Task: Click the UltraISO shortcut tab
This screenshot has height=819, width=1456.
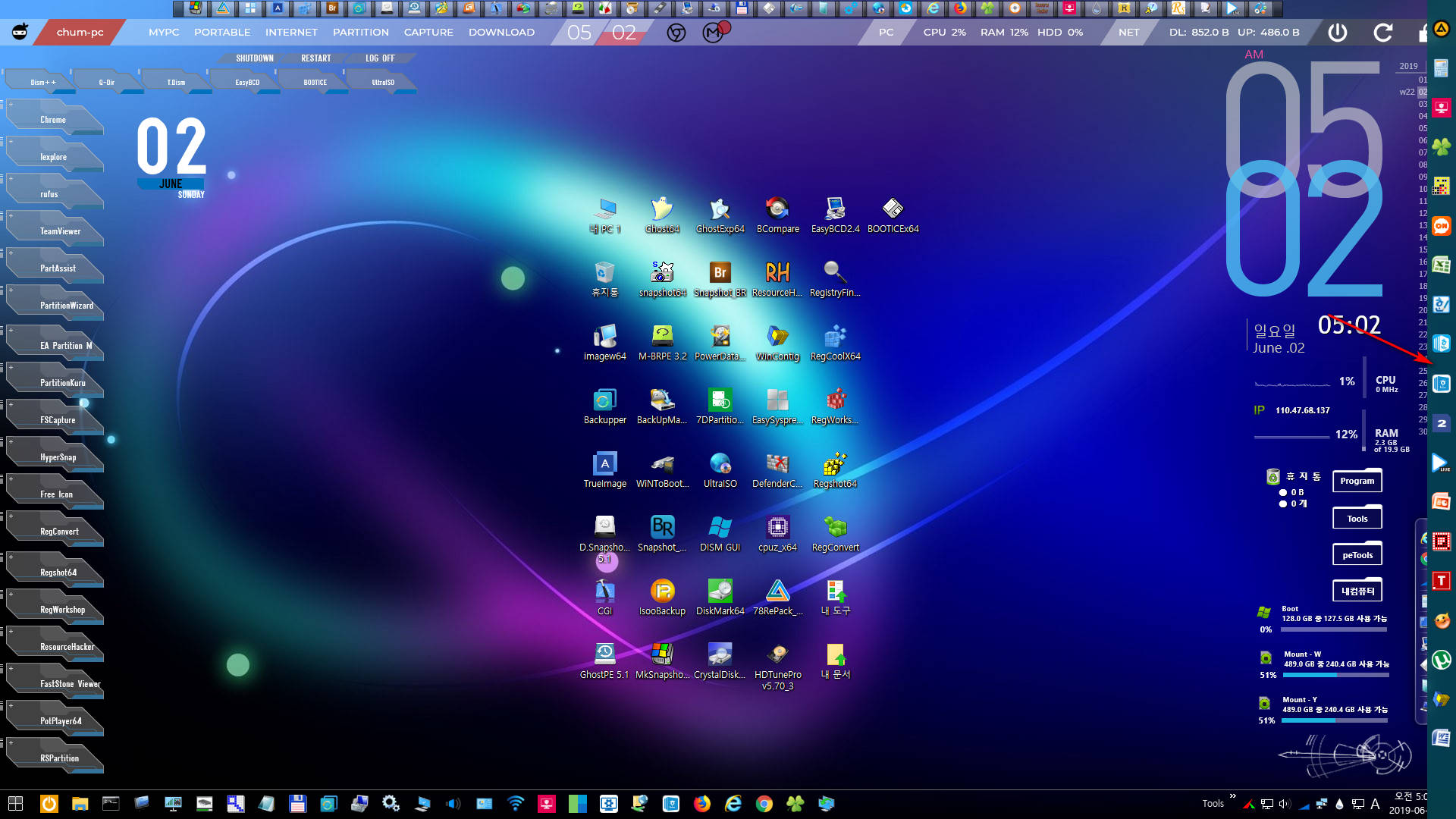Action: tap(383, 82)
